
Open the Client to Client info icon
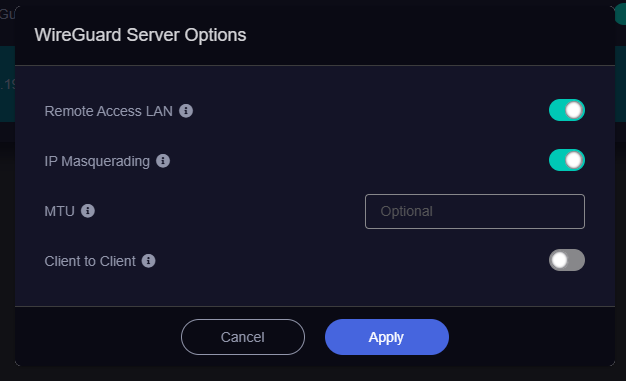[149, 261]
